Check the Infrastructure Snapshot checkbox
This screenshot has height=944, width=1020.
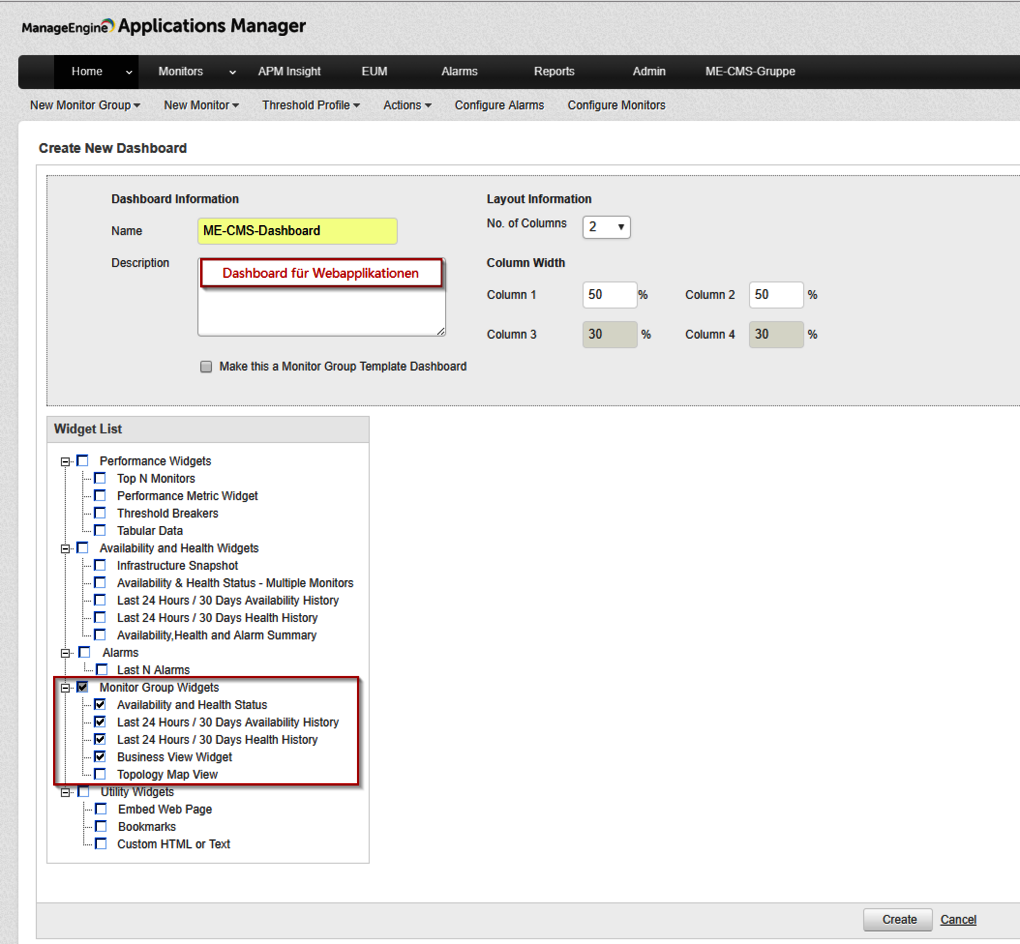click(100, 565)
